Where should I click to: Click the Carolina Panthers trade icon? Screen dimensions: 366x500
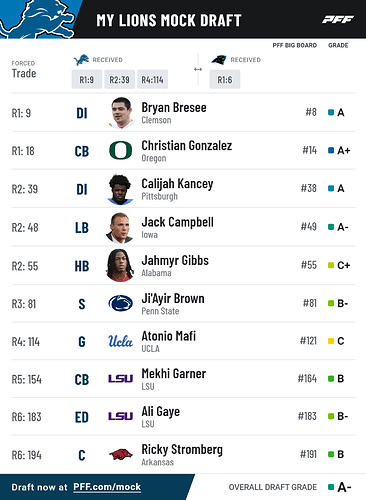(219, 60)
